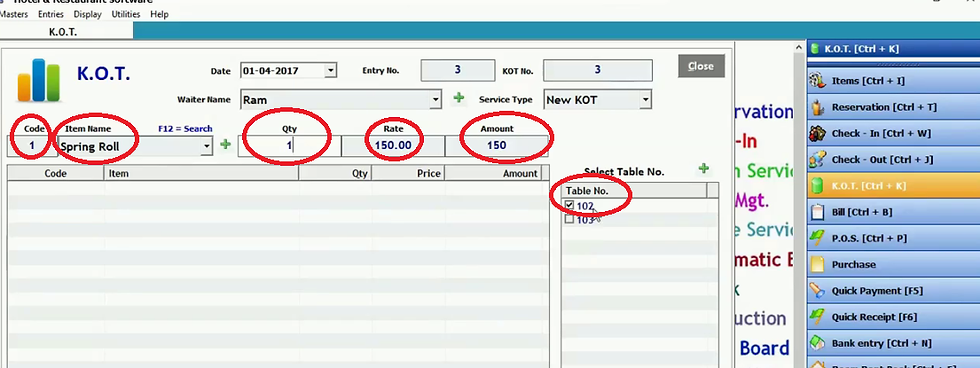Click the Close button
This screenshot has width=980, height=368.
(701, 66)
